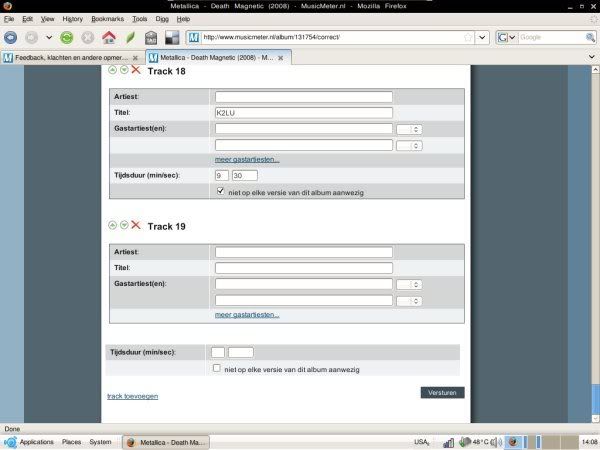
Task: Check Track 19 'niet op elke versie' checkbox
Action: point(218,368)
